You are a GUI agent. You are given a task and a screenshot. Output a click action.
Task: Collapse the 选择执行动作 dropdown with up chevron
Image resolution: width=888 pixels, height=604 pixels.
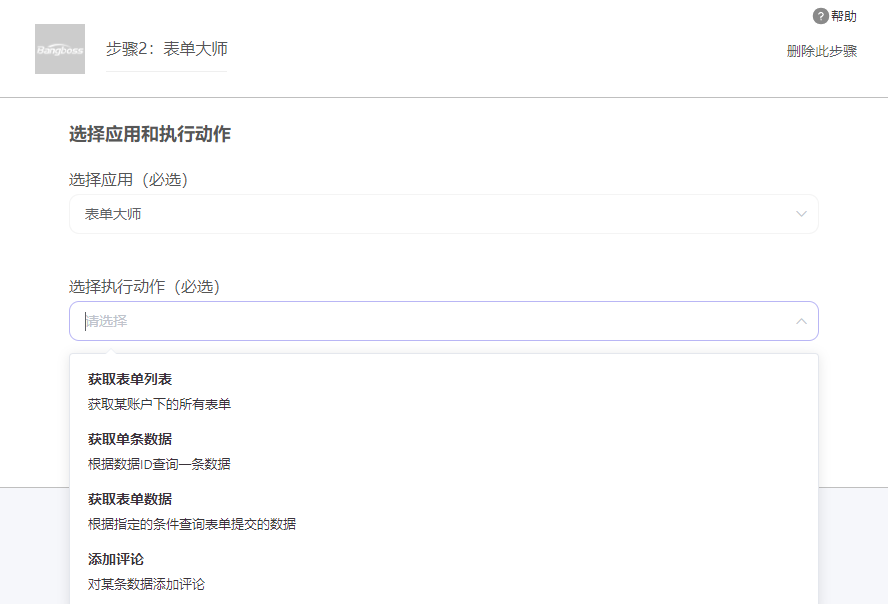coord(801,321)
